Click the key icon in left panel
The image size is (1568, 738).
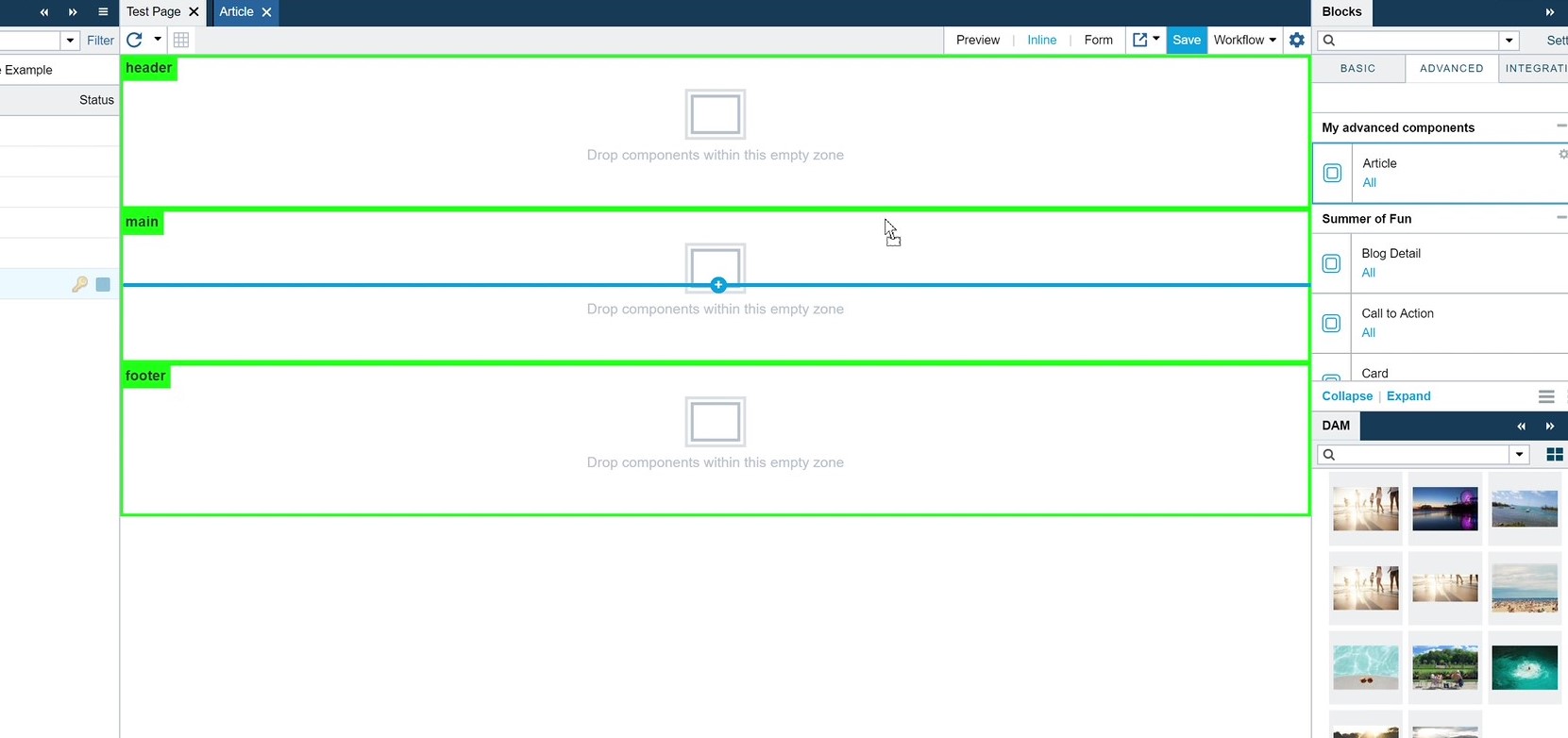point(79,284)
